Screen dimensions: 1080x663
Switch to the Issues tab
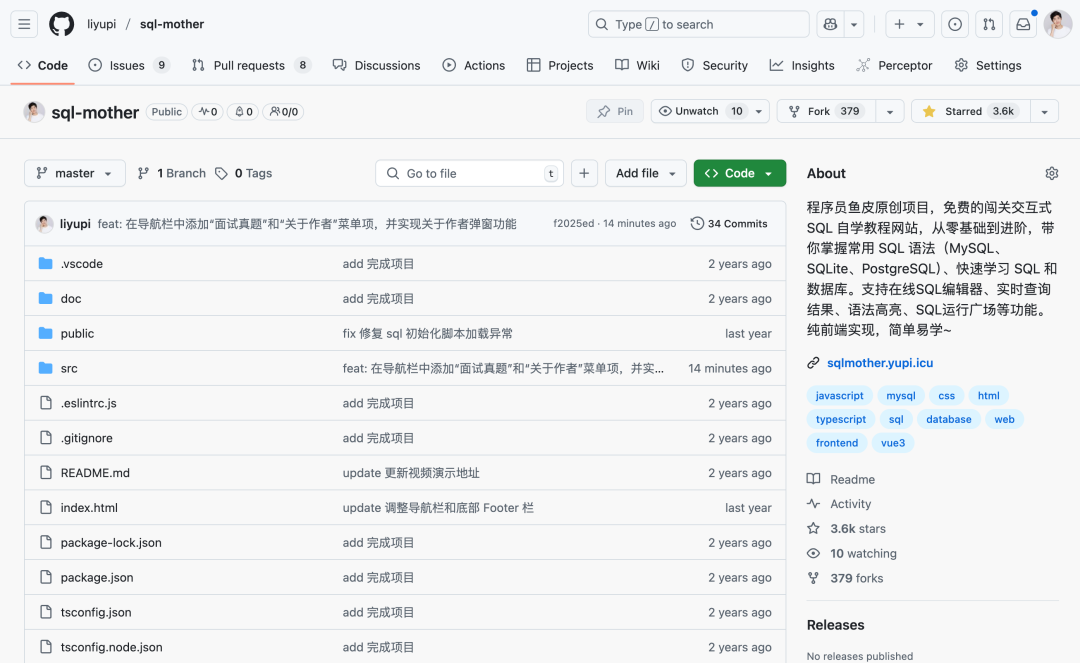[x=129, y=65]
